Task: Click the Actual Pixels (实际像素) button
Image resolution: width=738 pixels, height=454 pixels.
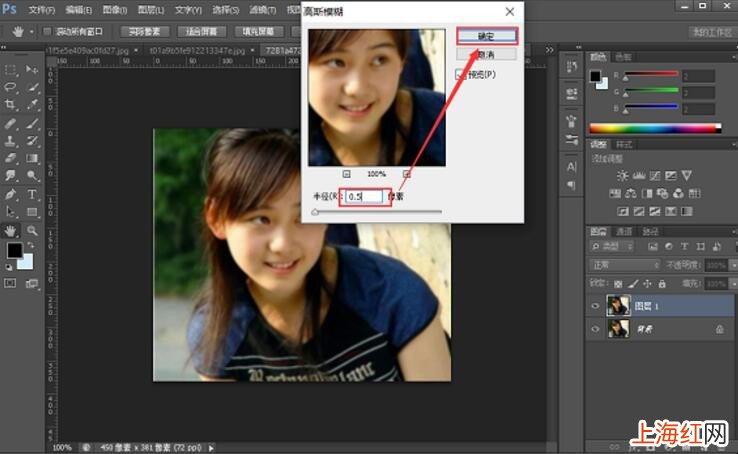Action: pyautogui.click(x=145, y=32)
